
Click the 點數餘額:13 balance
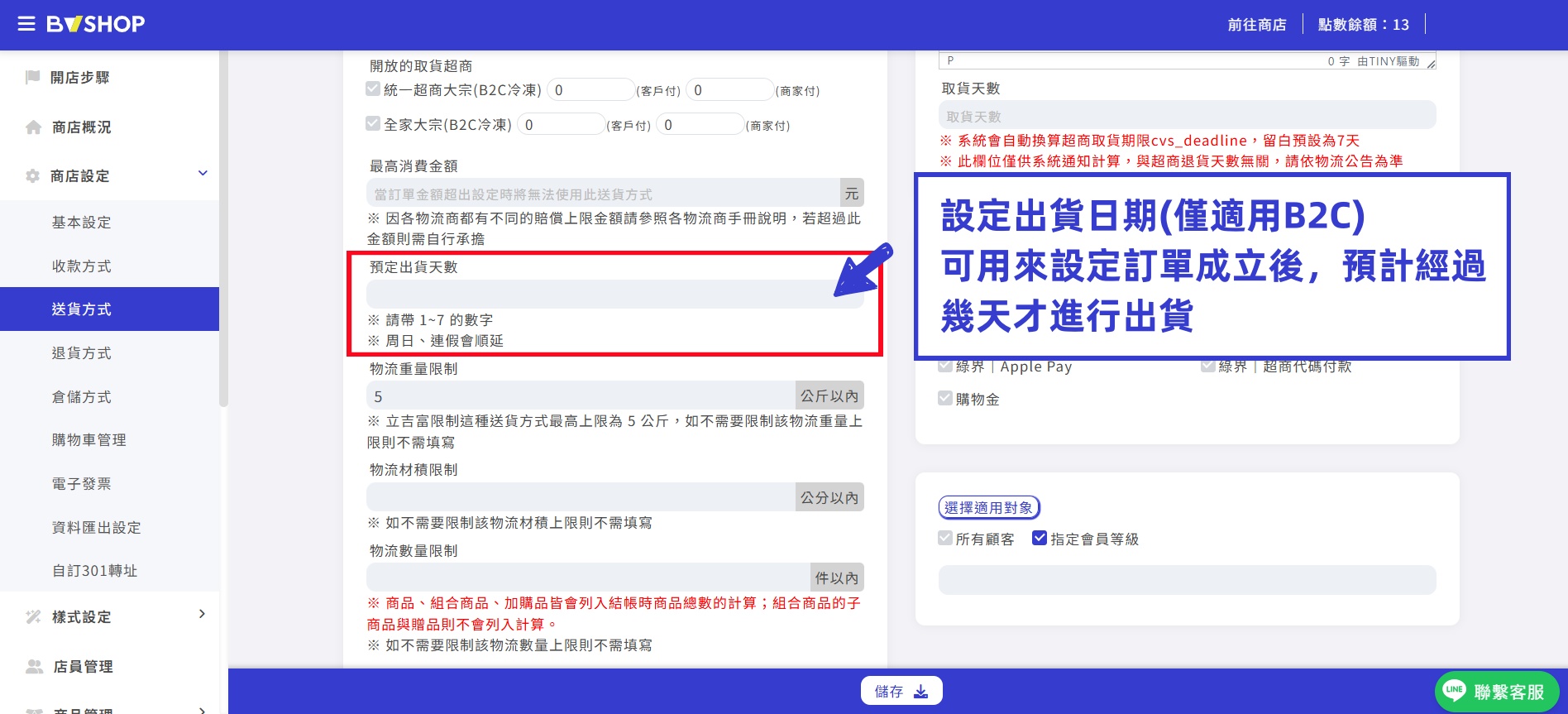click(1364, 25)
